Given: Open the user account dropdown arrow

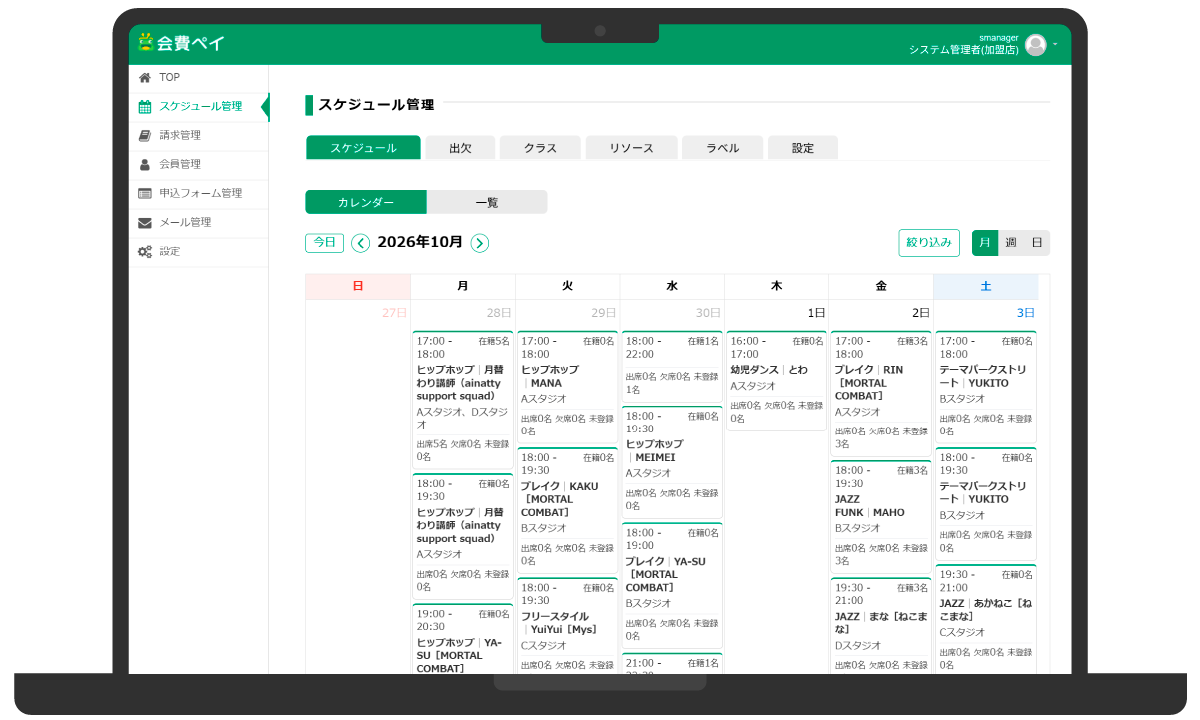Looking at the screenshot, I should (1055, 44).
